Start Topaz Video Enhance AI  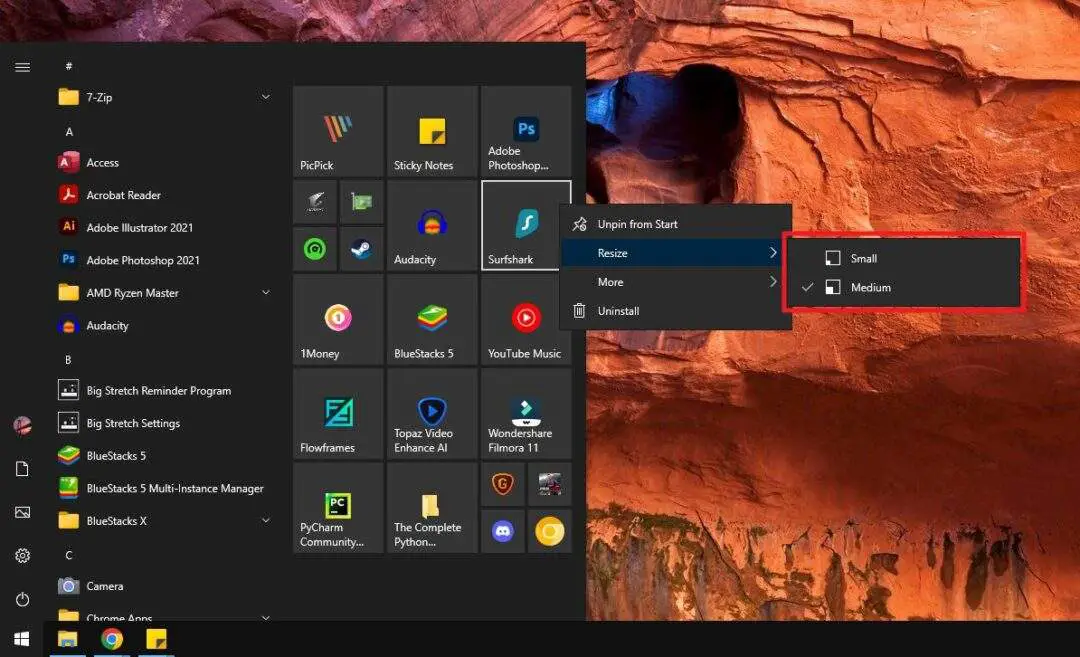(430, 413)
